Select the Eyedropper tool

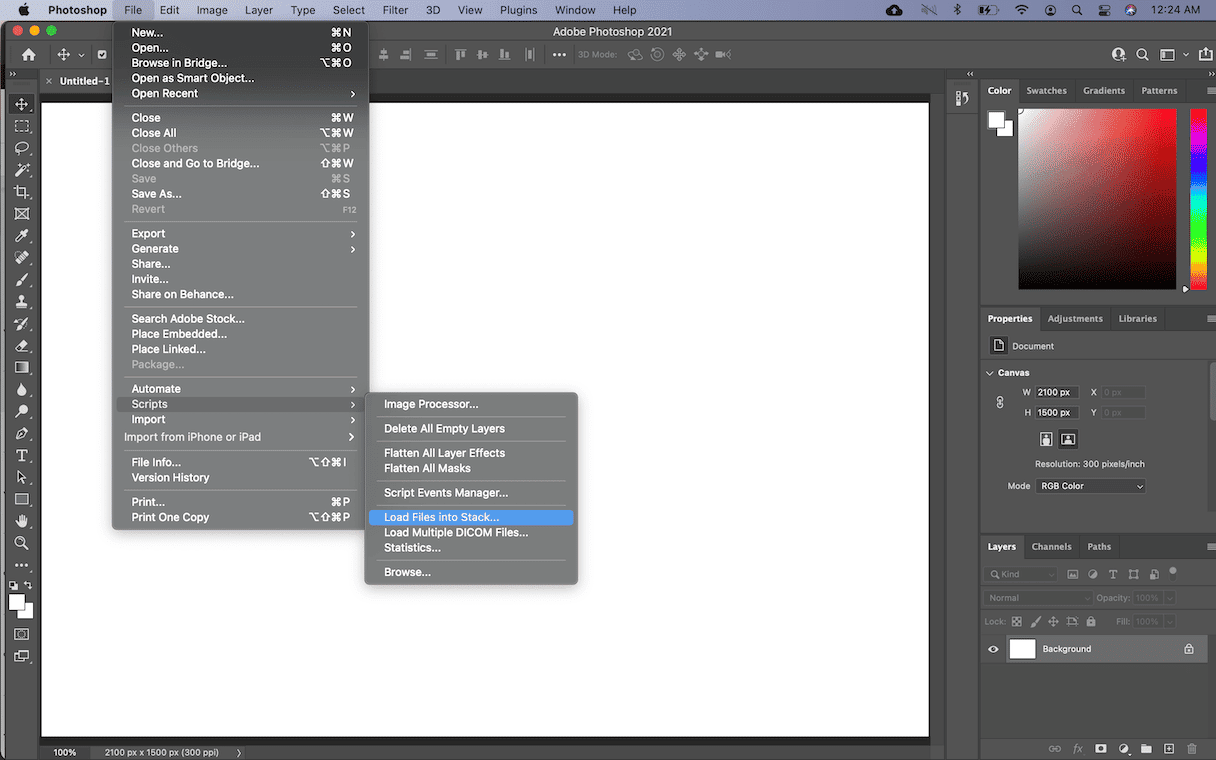[22, 236]
